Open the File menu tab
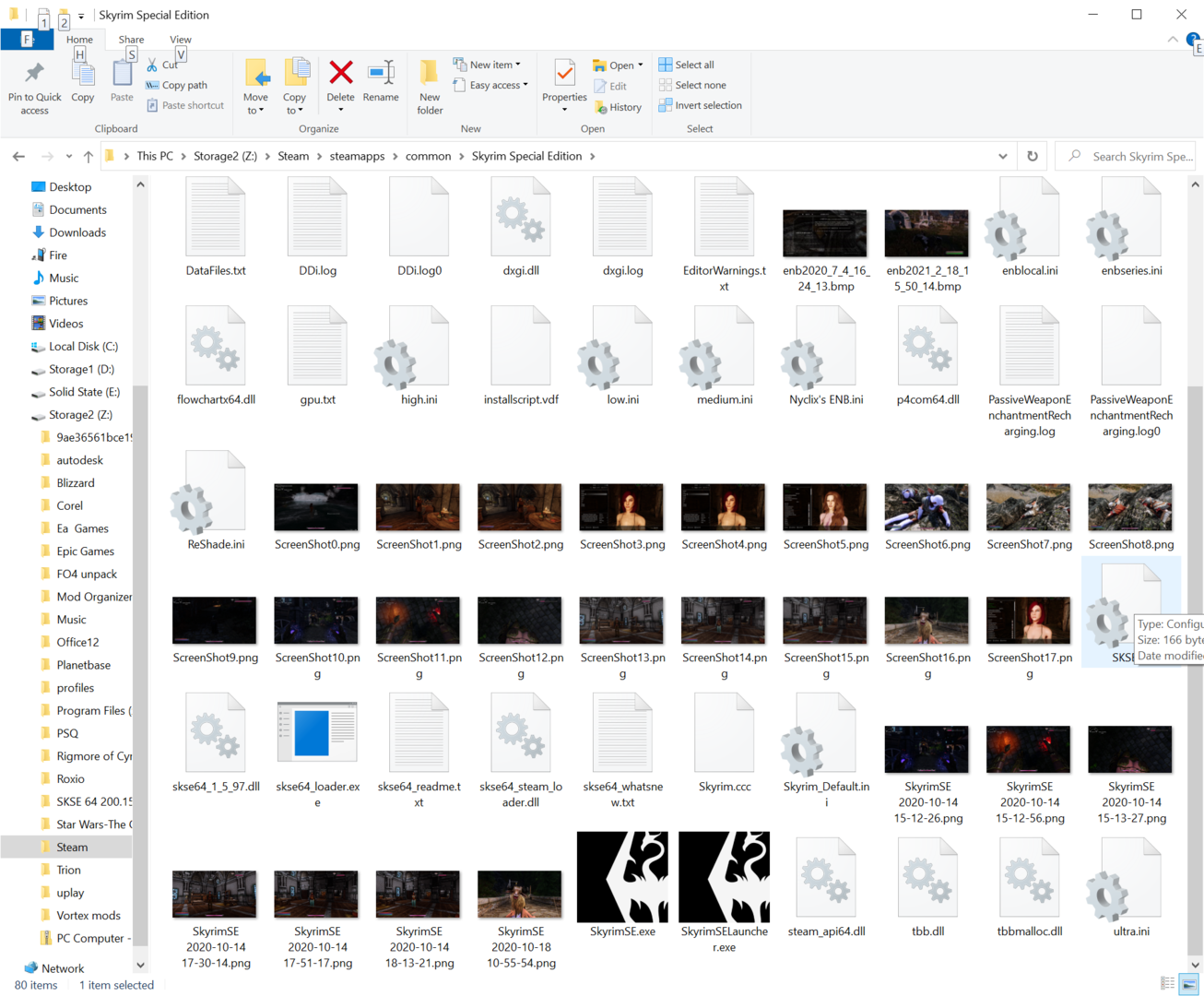Screen dimensions: 1204x996 coord(27,40)
